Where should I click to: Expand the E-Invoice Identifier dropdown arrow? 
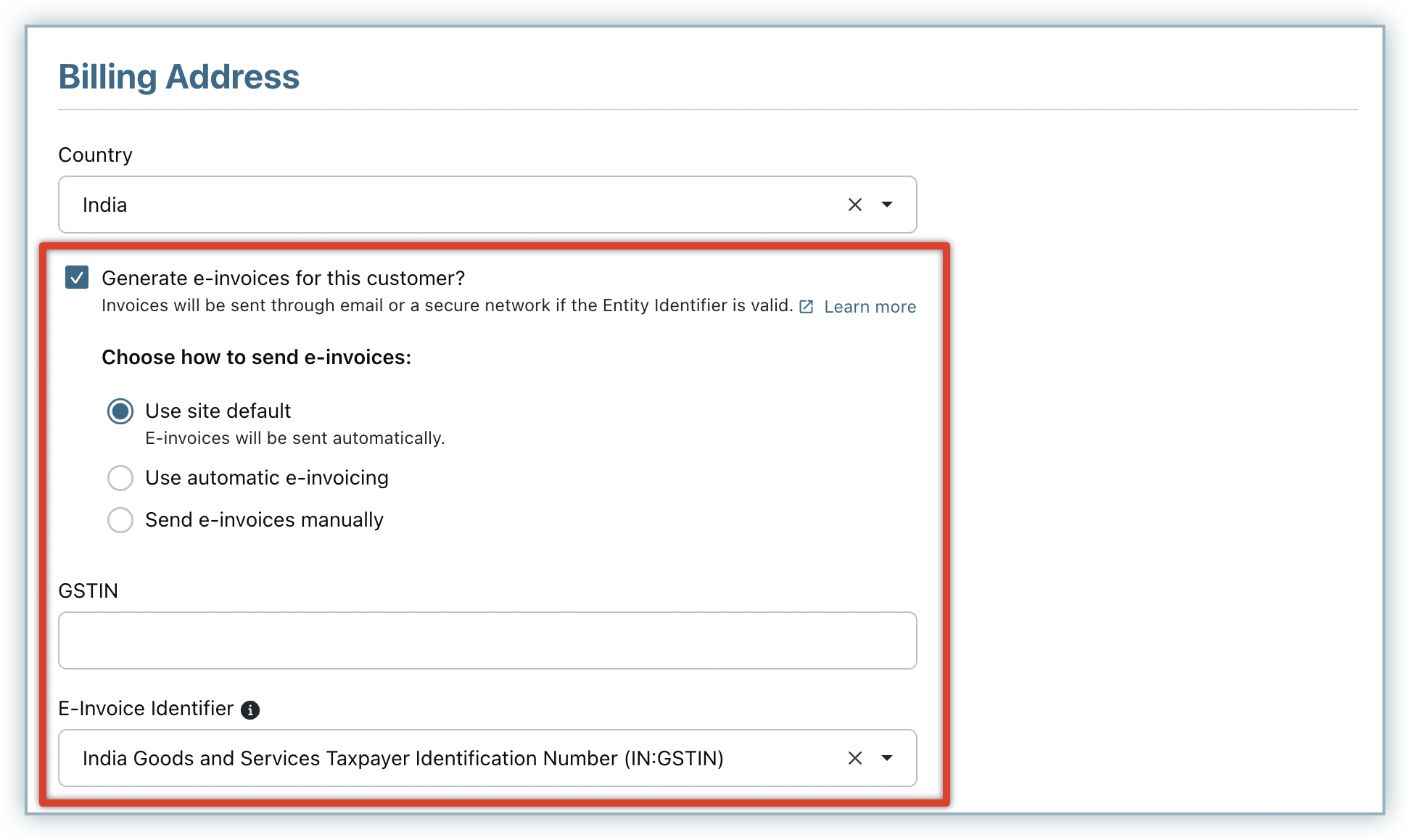point(886,758)
